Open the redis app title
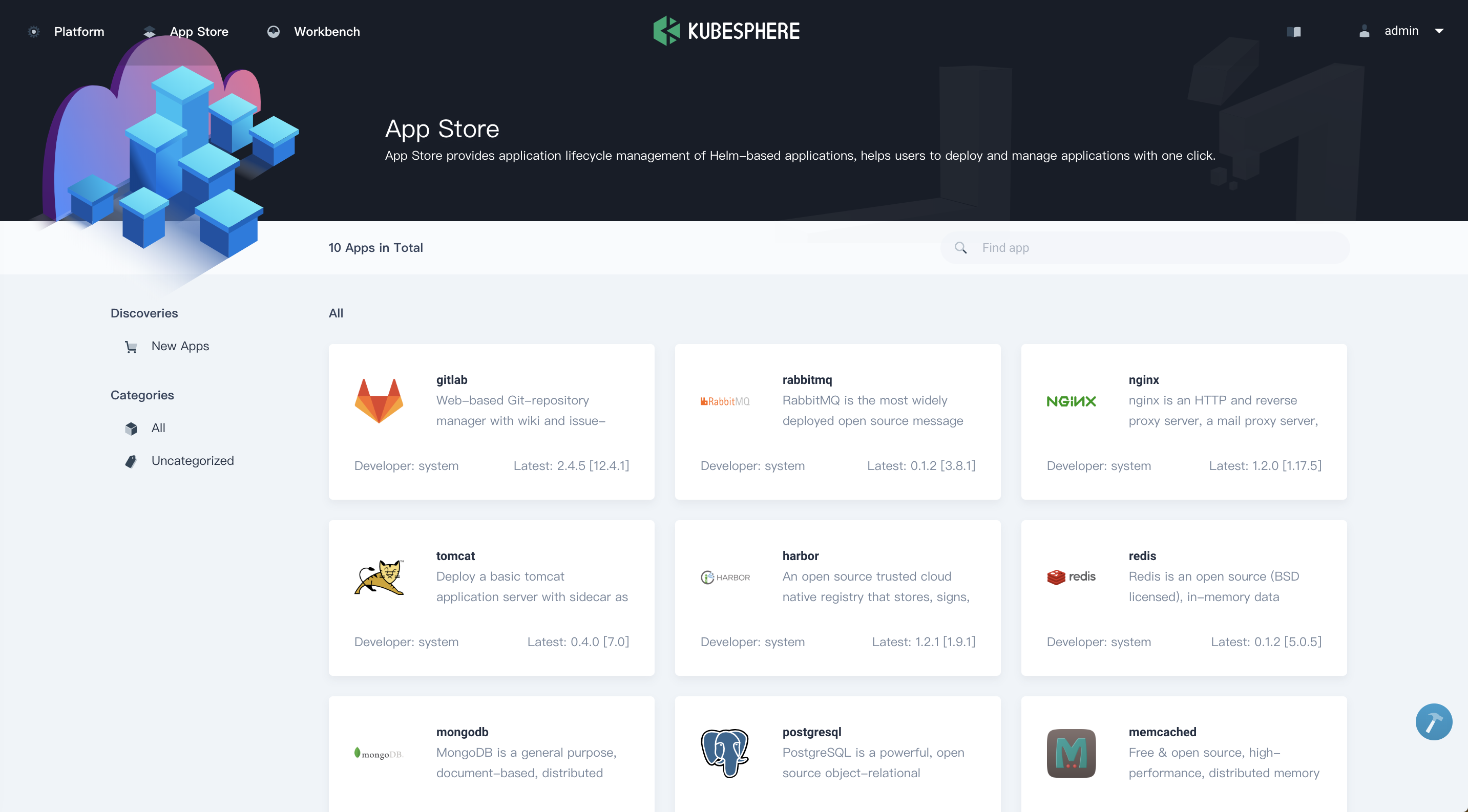 pyautogui.click(x=1142, y=556)
